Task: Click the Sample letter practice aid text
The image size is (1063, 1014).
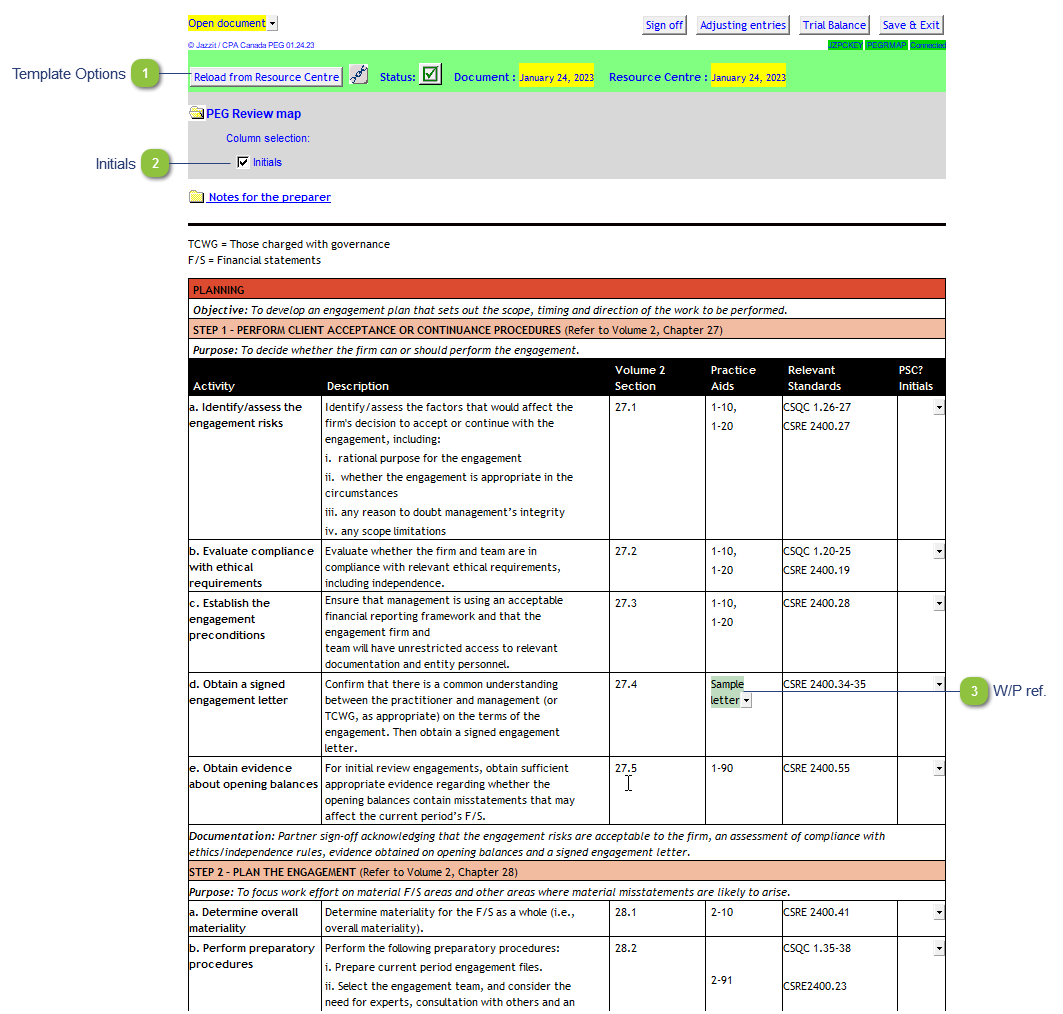Action: pyautogui.click(x=727, y=692)
